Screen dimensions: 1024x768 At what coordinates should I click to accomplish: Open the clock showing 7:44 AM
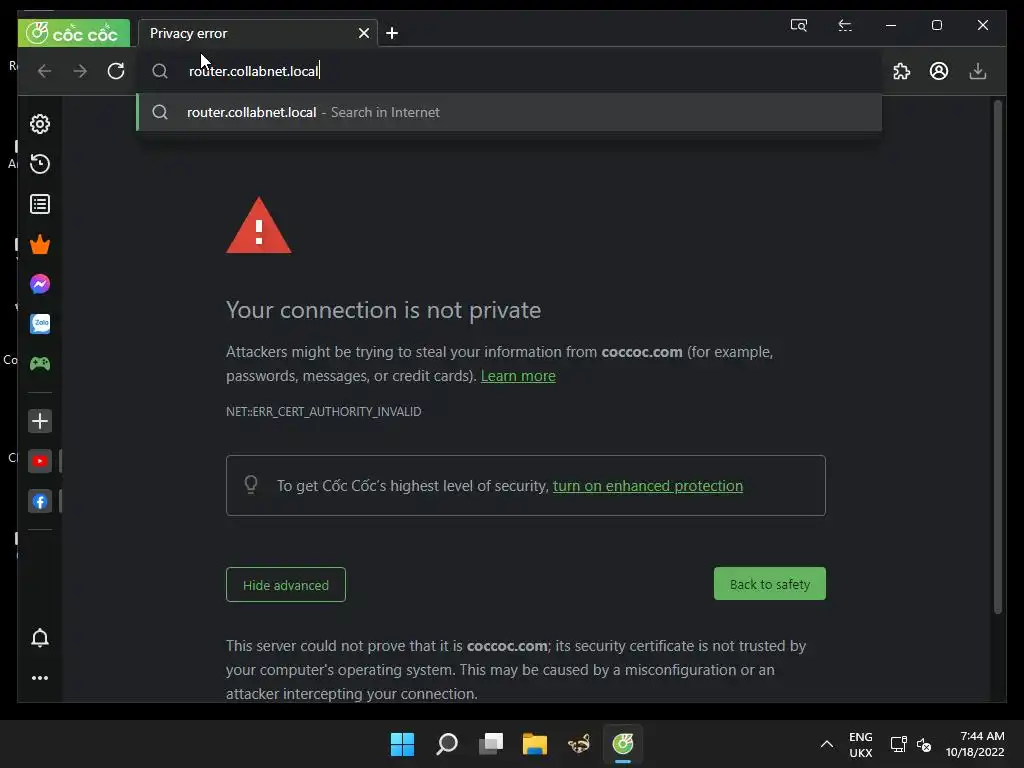[x=975, y=744]
